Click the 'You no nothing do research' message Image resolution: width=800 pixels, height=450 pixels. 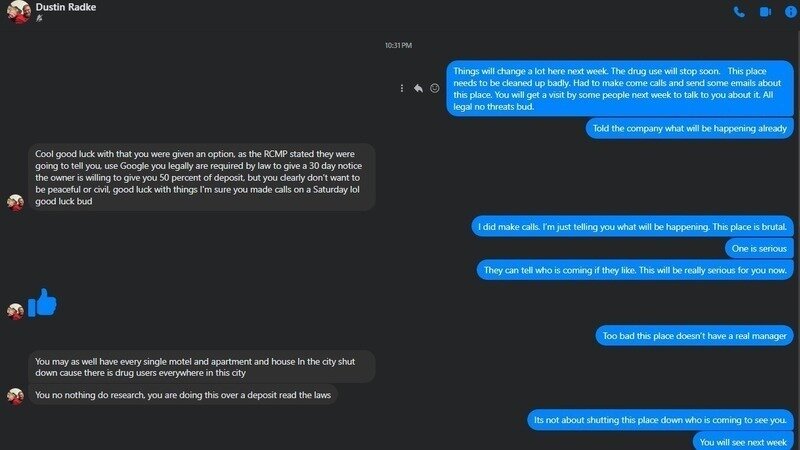(x=185, y=395)
